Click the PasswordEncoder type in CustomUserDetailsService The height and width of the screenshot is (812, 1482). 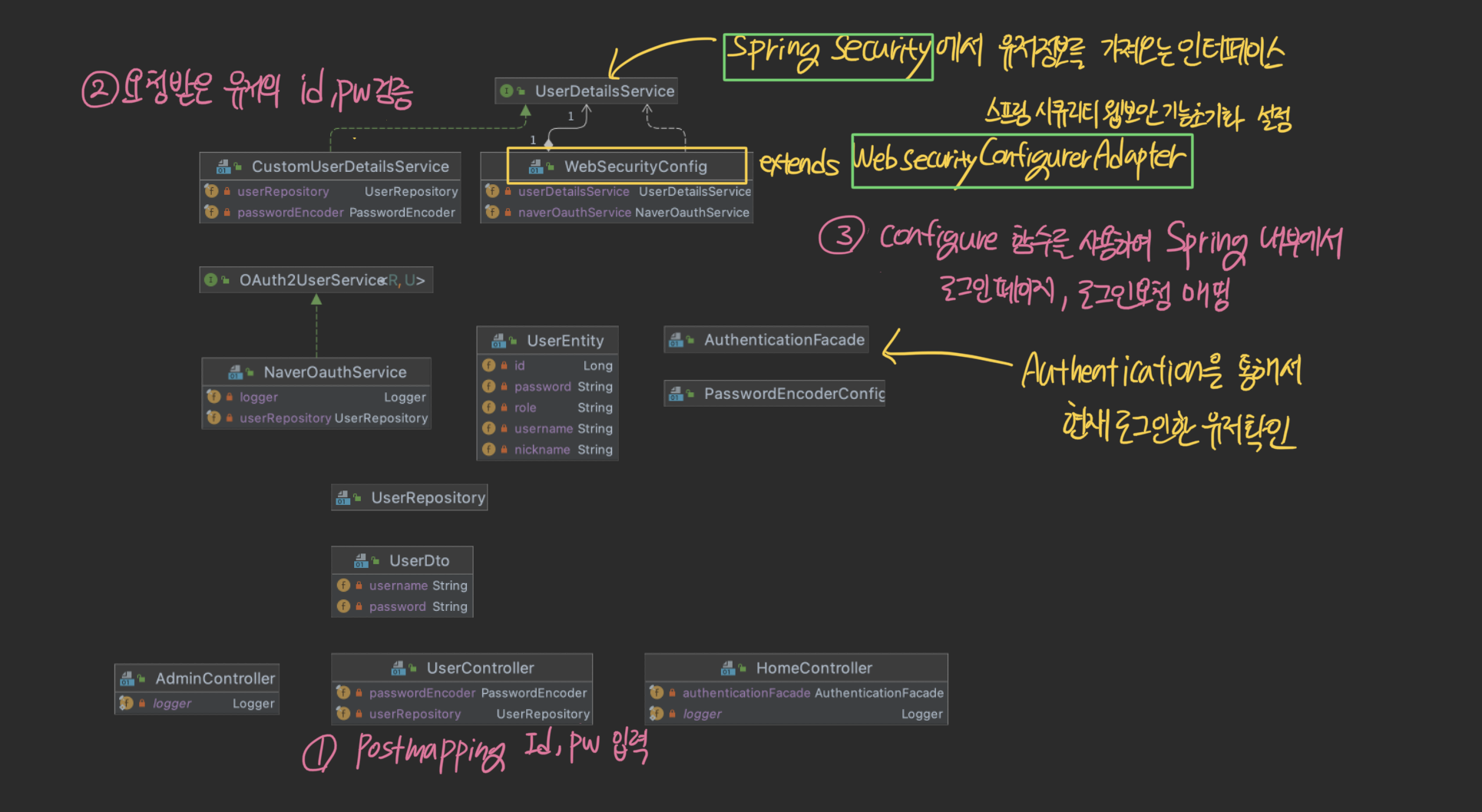tap(402, 213)
